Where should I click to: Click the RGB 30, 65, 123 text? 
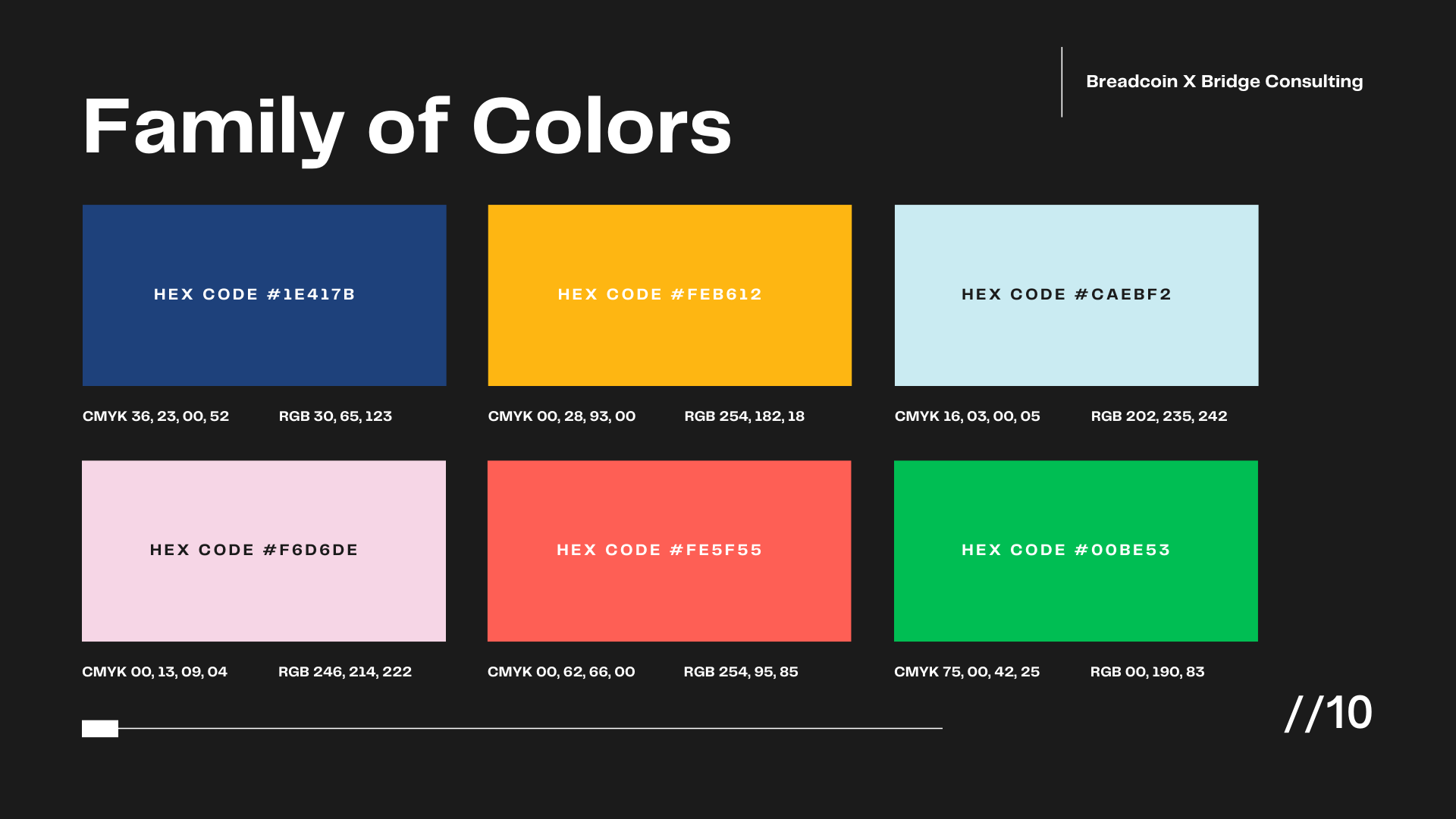pos(335,416)
